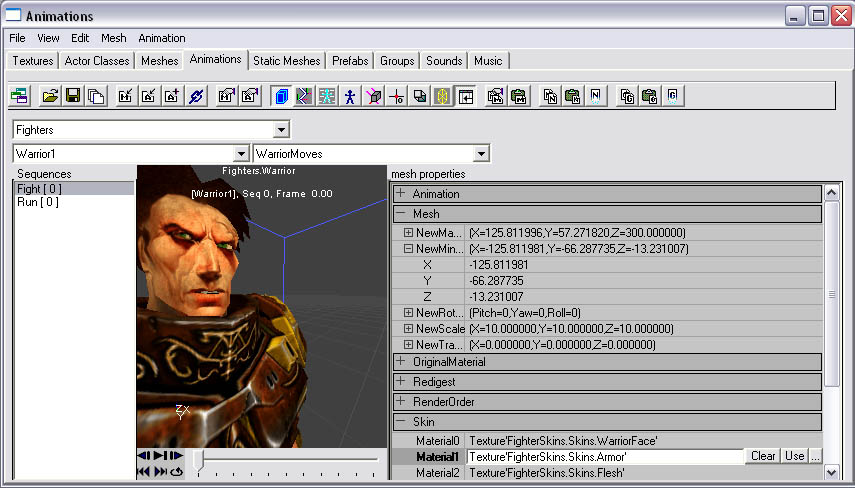This screenshot has width=855, height=488.
Task: Click the import mesh M arrow icon
Action: 125,96
